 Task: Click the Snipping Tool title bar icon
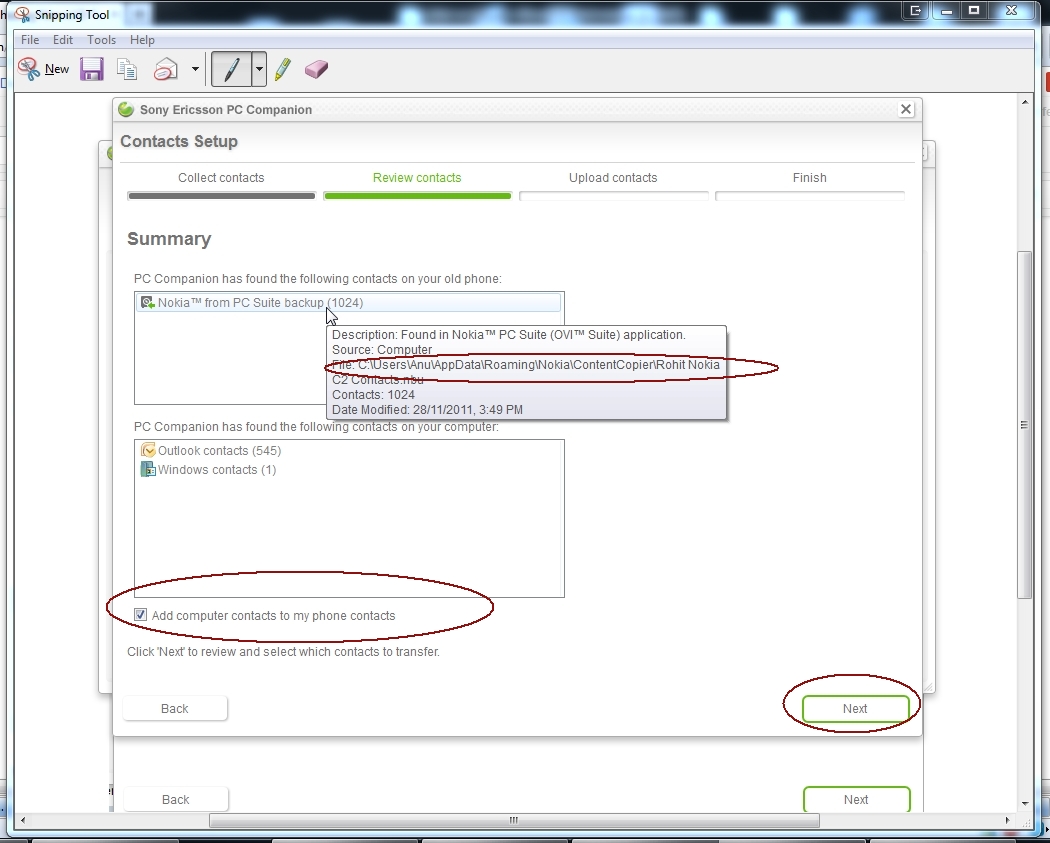point(22,14)
